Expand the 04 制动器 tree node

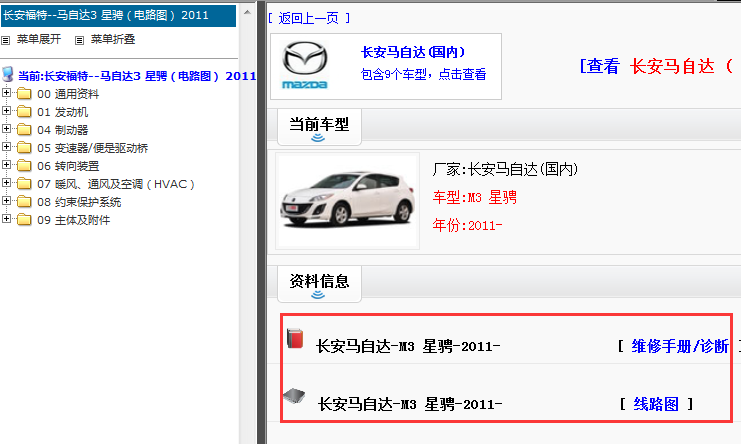(6, 128)
